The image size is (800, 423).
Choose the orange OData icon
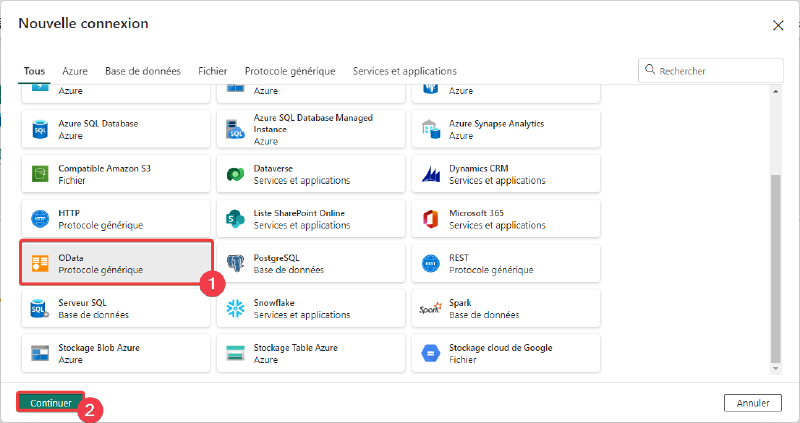tap(40, 263)
